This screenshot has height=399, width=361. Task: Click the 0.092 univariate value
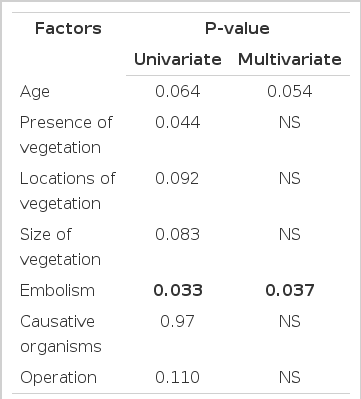coord(177,178)
